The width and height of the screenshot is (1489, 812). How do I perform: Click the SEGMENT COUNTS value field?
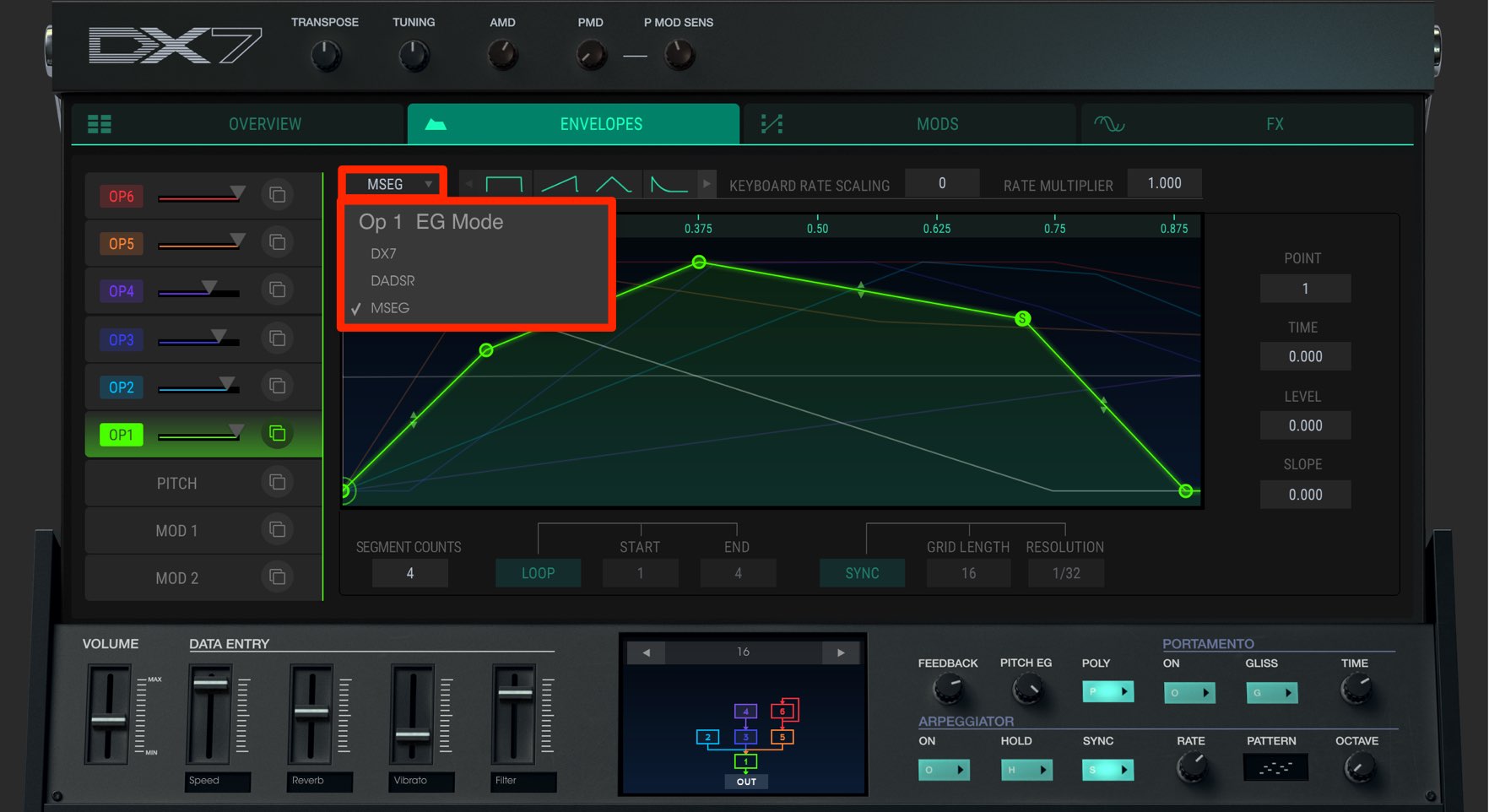[410, 573]
